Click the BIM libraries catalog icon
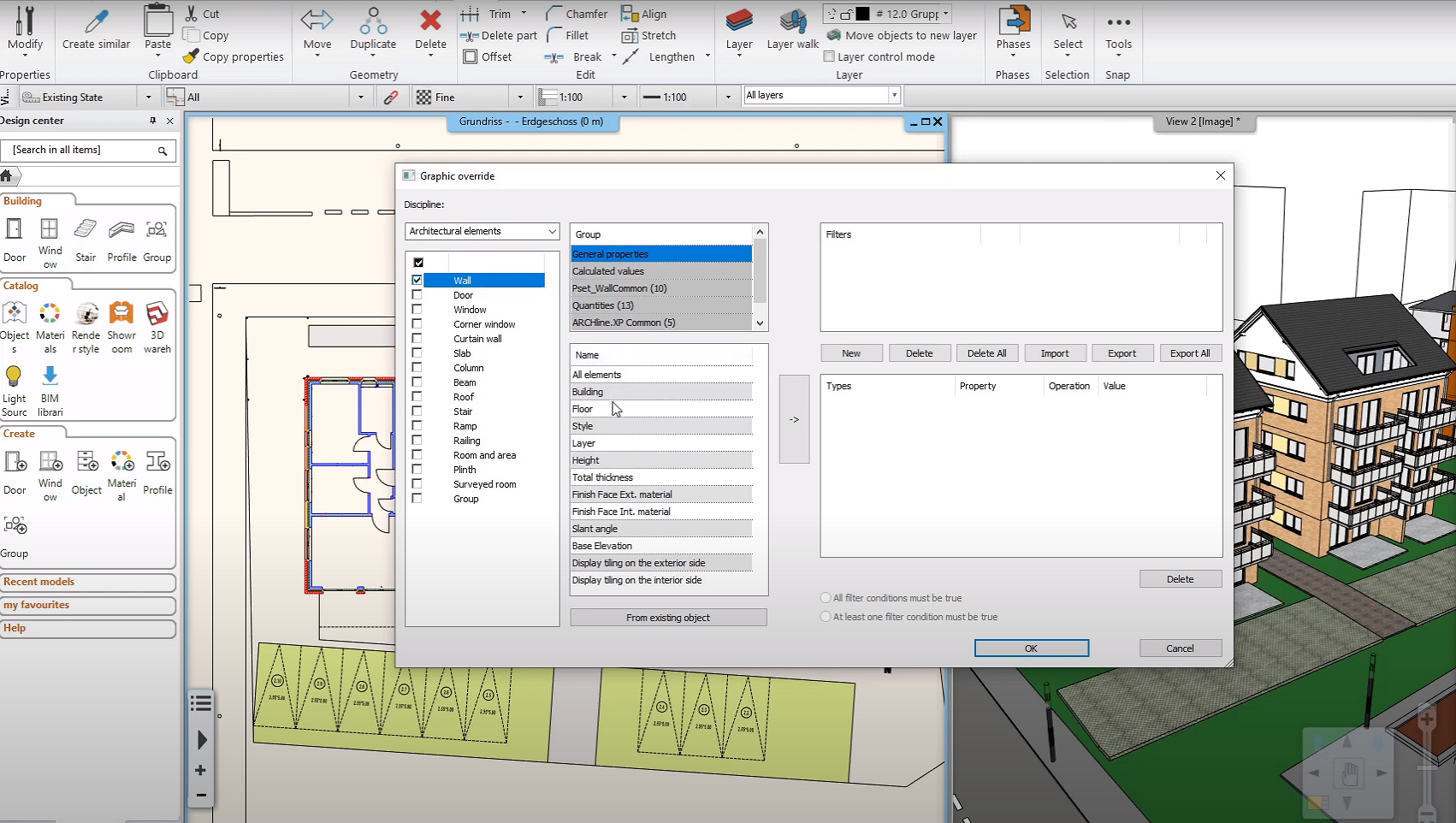 tap(50, 376)
